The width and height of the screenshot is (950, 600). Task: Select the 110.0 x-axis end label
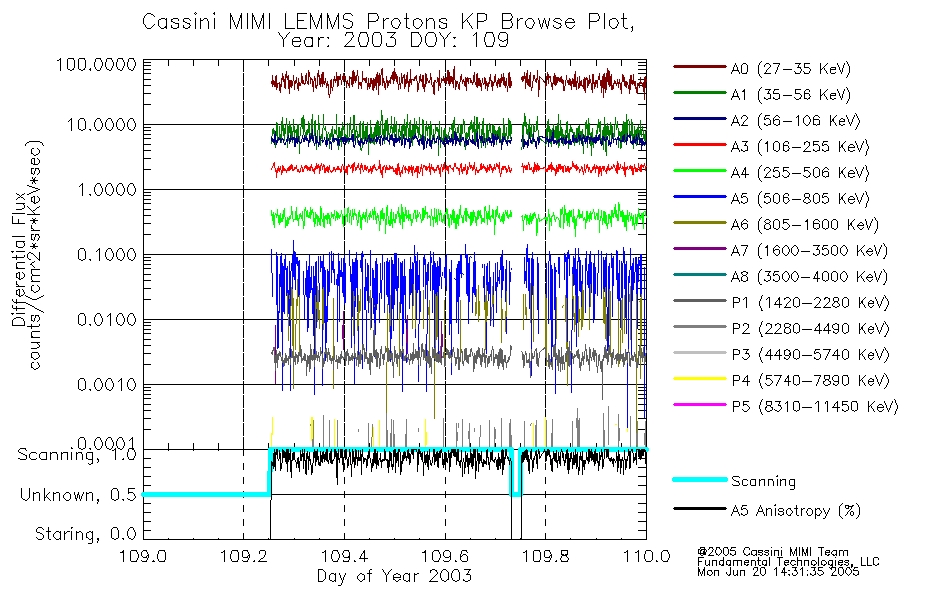(646, 556)
